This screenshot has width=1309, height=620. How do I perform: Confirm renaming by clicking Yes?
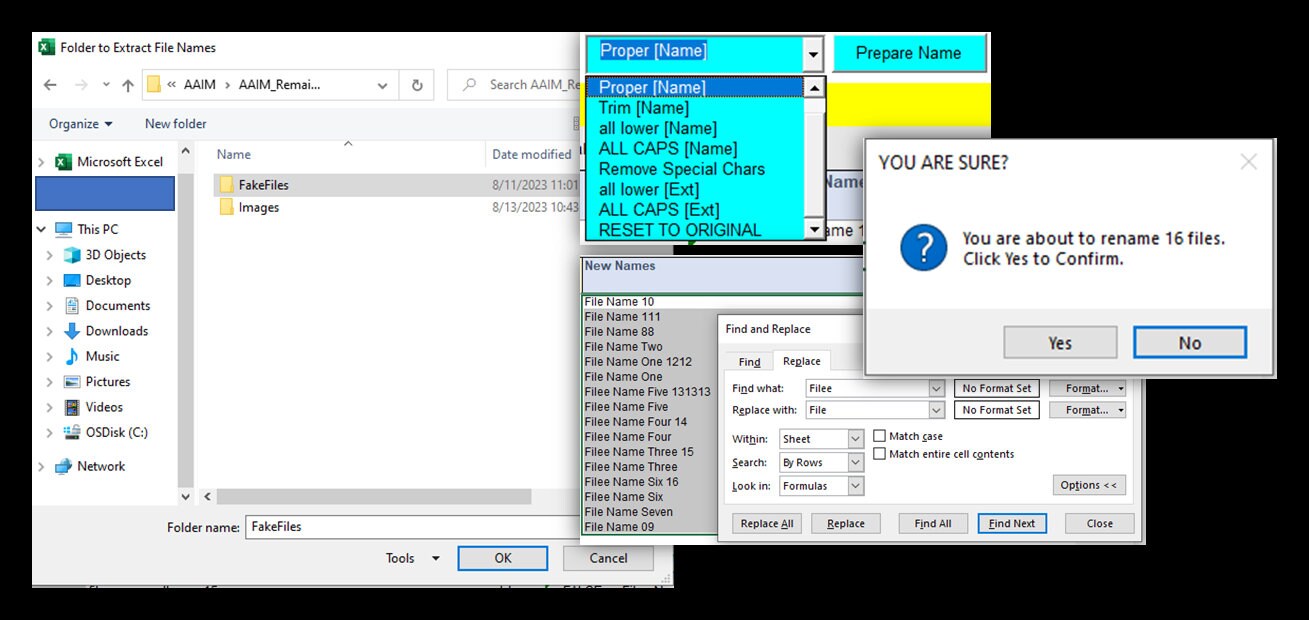(x=1060, y=342)
